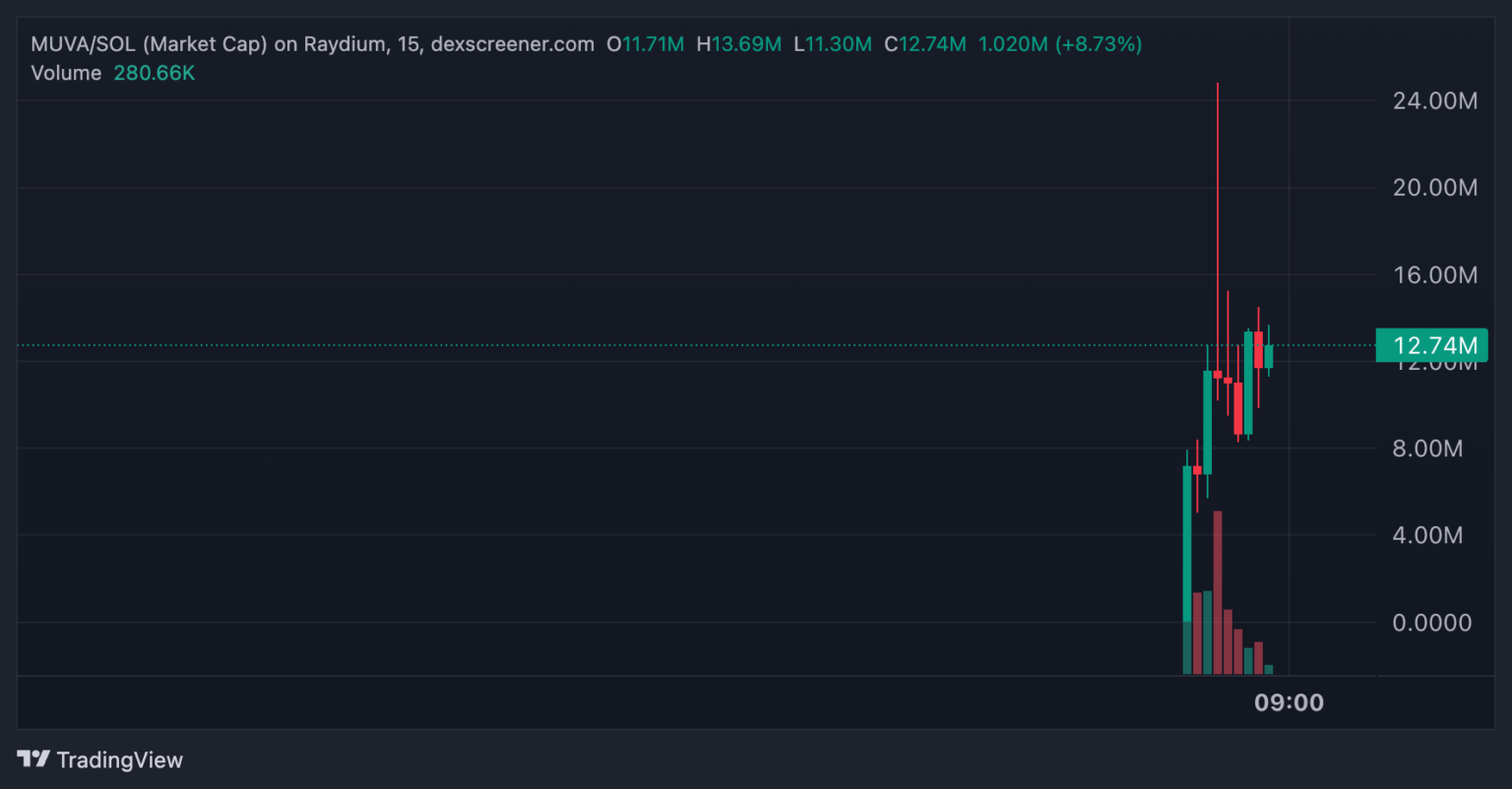Select the Volume indicator legend label
This screenshot has height=789, width=1512.
click(66, 73)
